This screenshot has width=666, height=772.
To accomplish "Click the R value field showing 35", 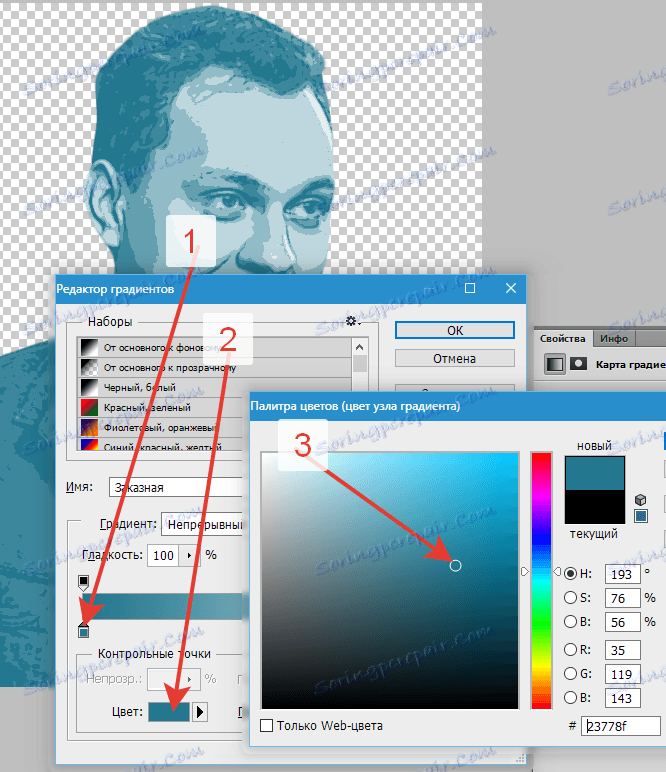I will [x=623, y=650].
